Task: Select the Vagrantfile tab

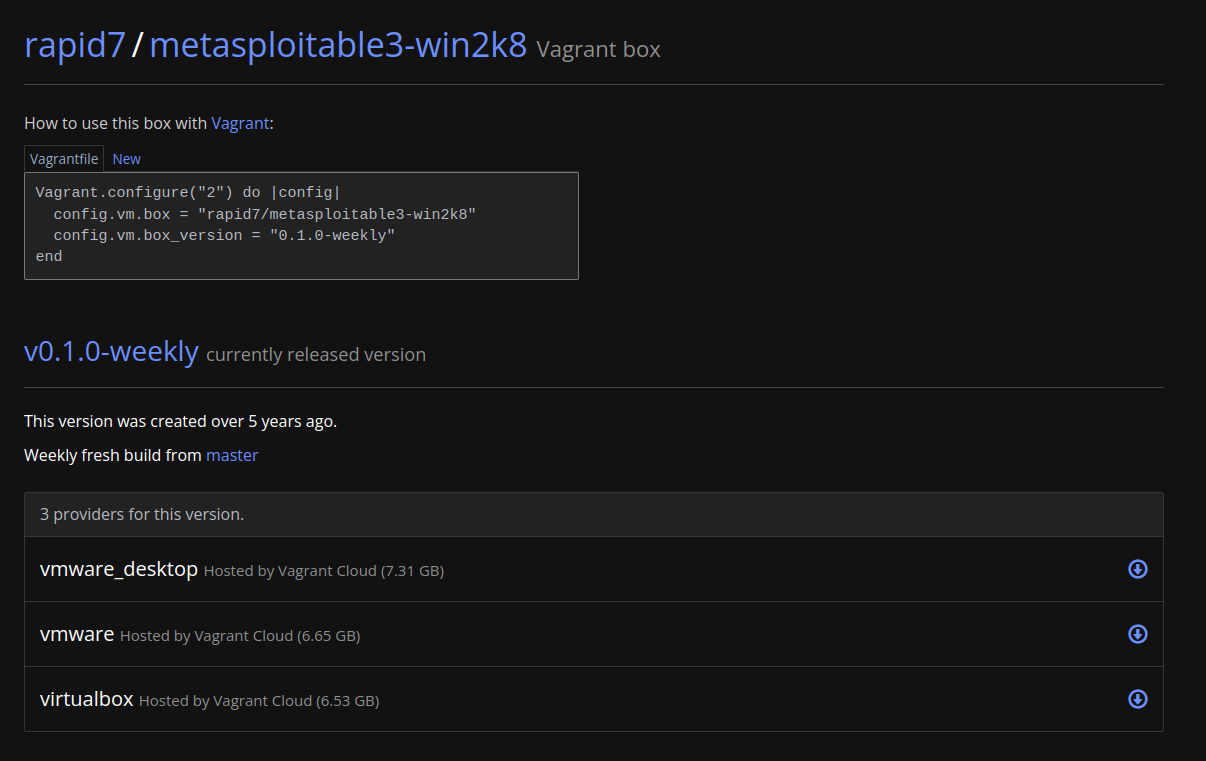Action: click(x=63, y=158)
